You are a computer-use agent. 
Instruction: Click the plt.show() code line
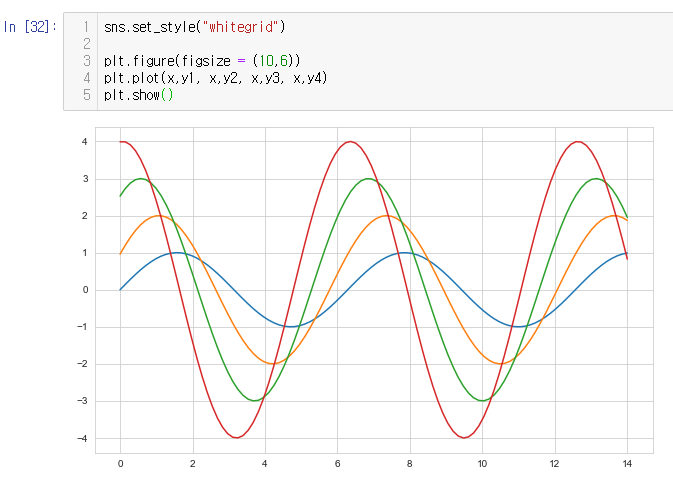pyautogui.click(x=138, y=95)
